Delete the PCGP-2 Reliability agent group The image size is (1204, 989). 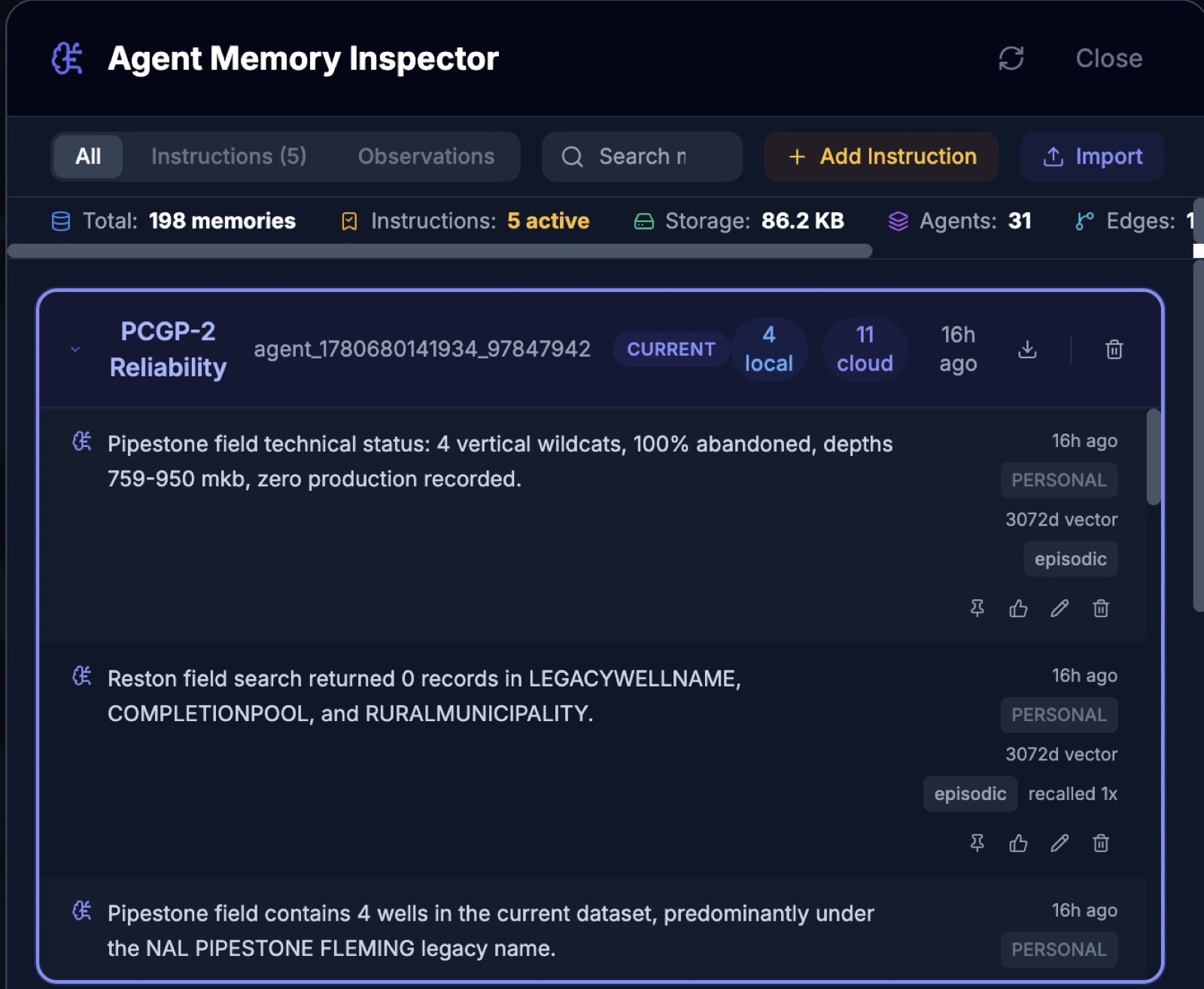pyautogui.click(x=1114, y=349)
